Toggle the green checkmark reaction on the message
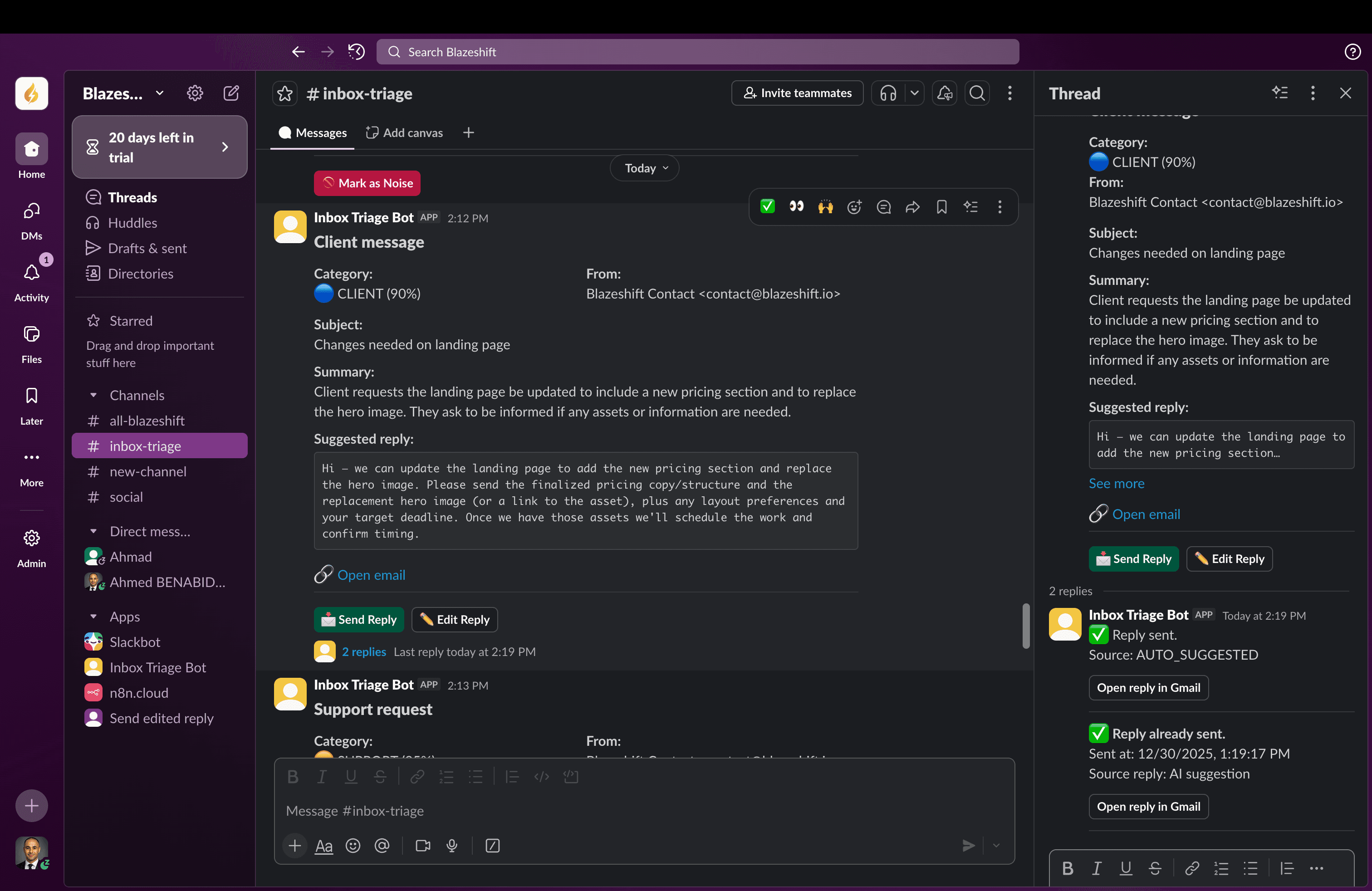 click(x=767, y=206)
